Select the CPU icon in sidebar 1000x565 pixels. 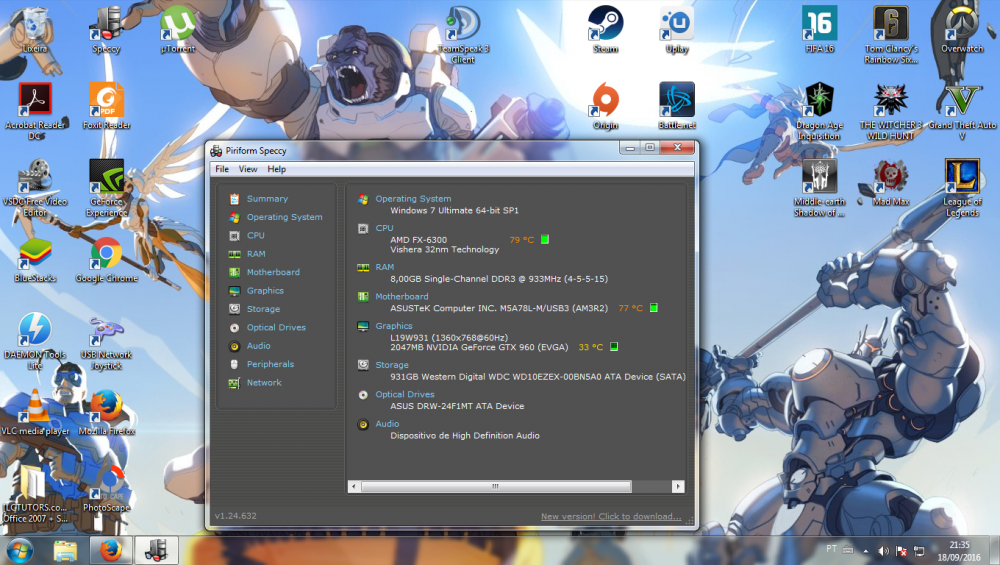pyautogui.click(x=234, y=236)
